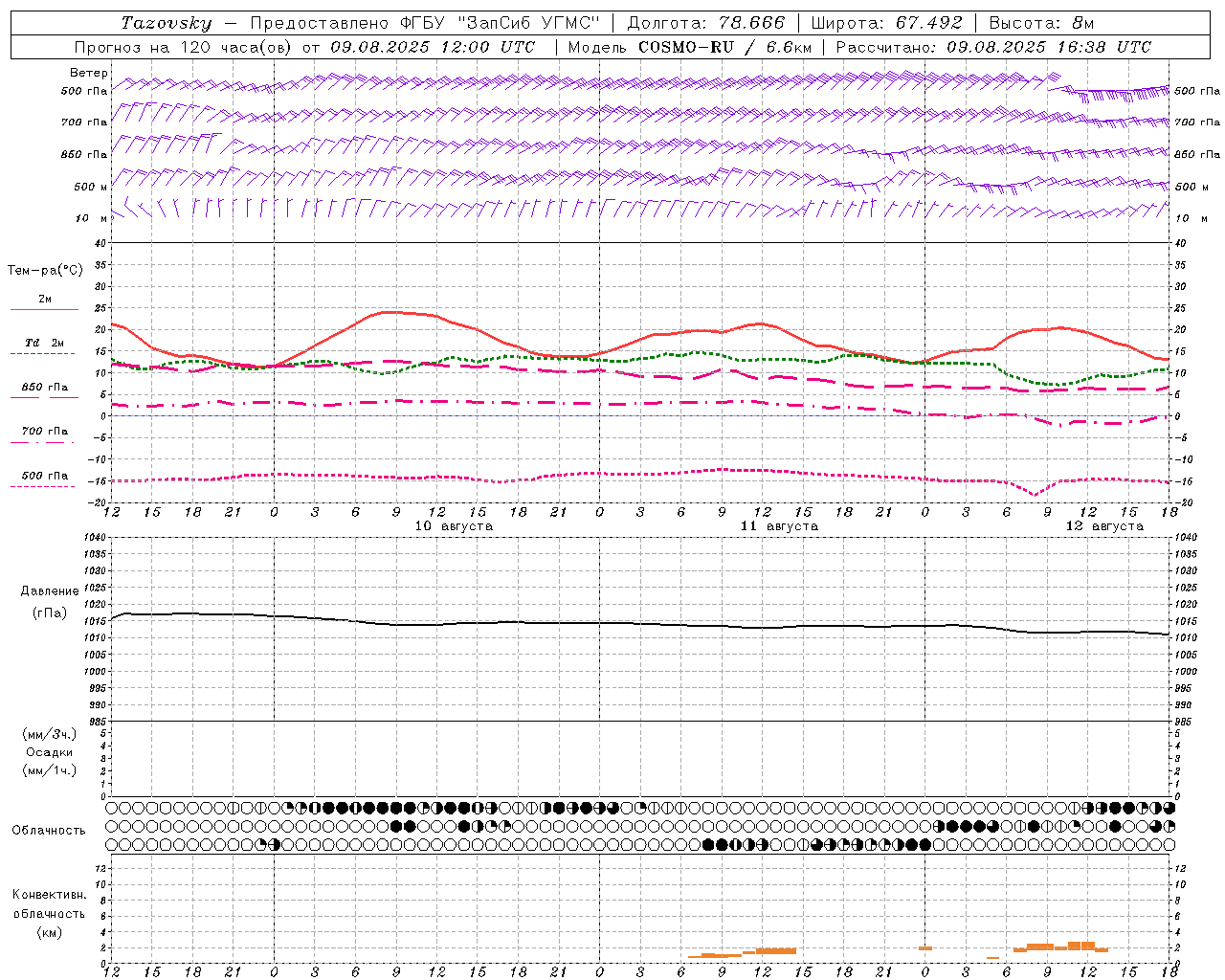Click the 'Td 2м' dew point legend label
The width and height of the screenshot is (1225, 980).
click(45, 343)
